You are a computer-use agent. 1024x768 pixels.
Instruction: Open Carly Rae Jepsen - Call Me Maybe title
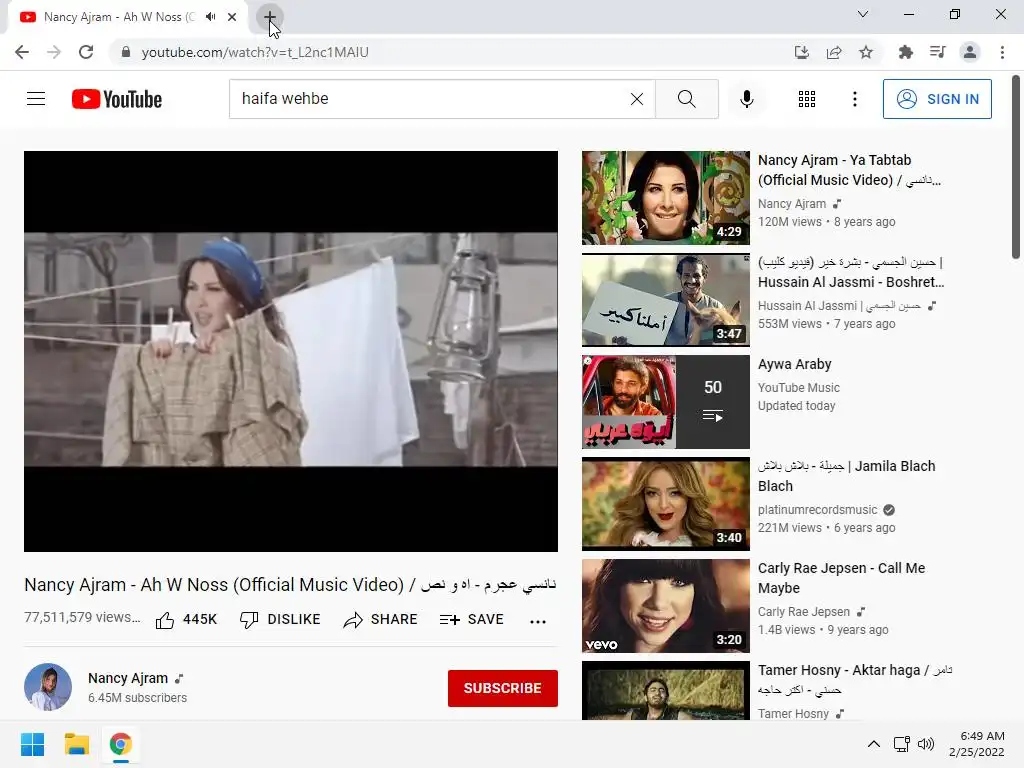pos(841,578)
